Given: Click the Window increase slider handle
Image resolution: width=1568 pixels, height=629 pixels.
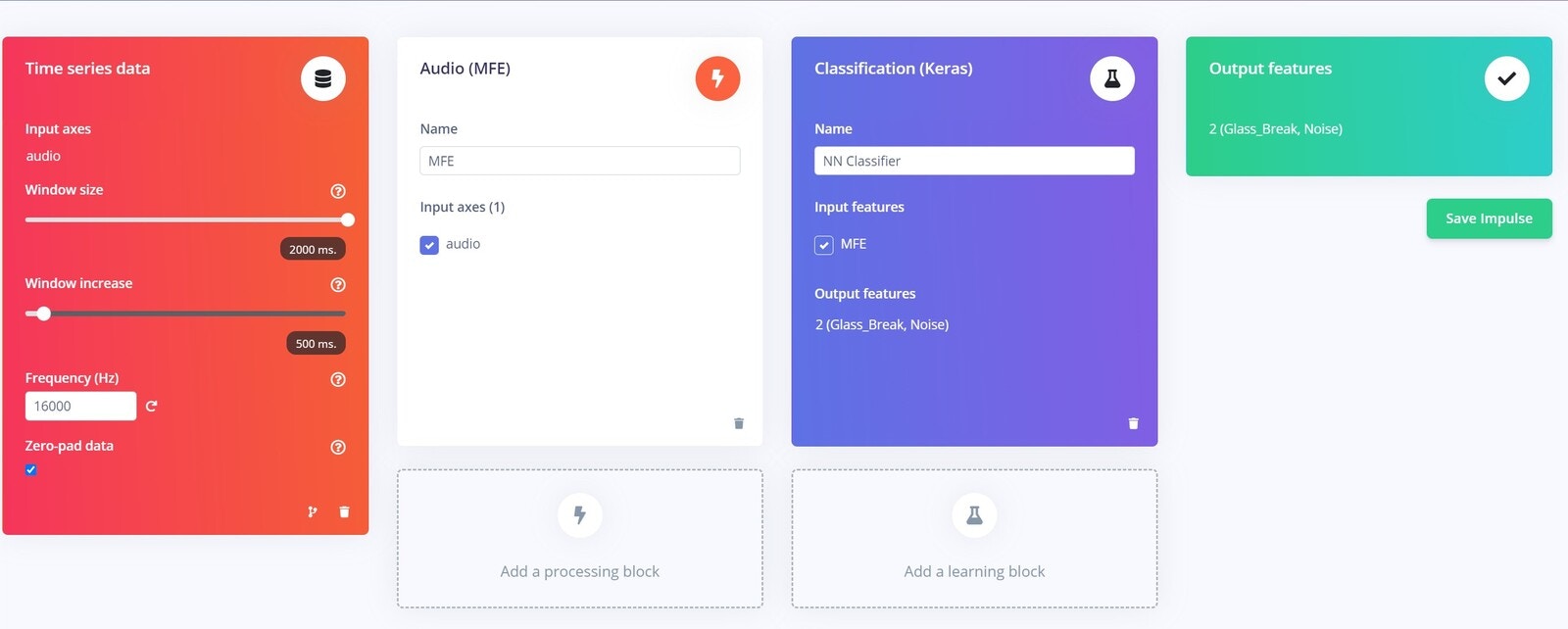Looking at the screenshot, I should (x=43, y=314).
